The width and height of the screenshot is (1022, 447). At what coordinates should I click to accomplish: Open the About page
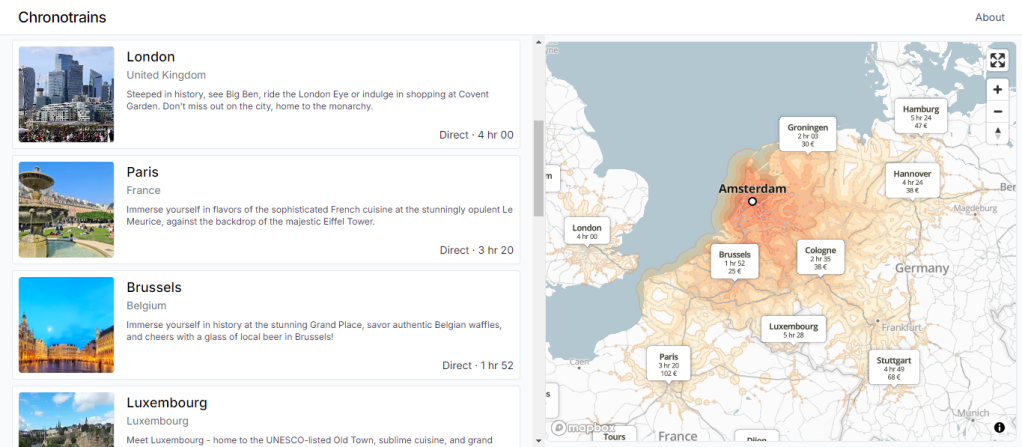tap(989, 18)
